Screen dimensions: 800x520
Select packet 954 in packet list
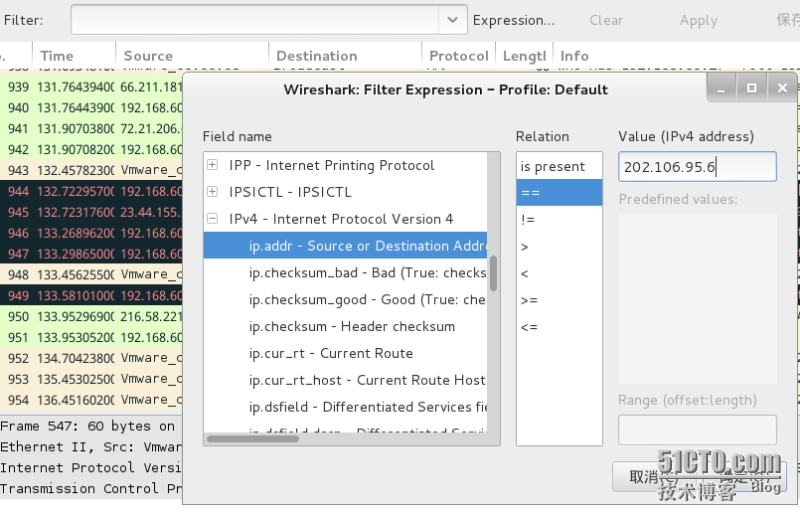91,400
